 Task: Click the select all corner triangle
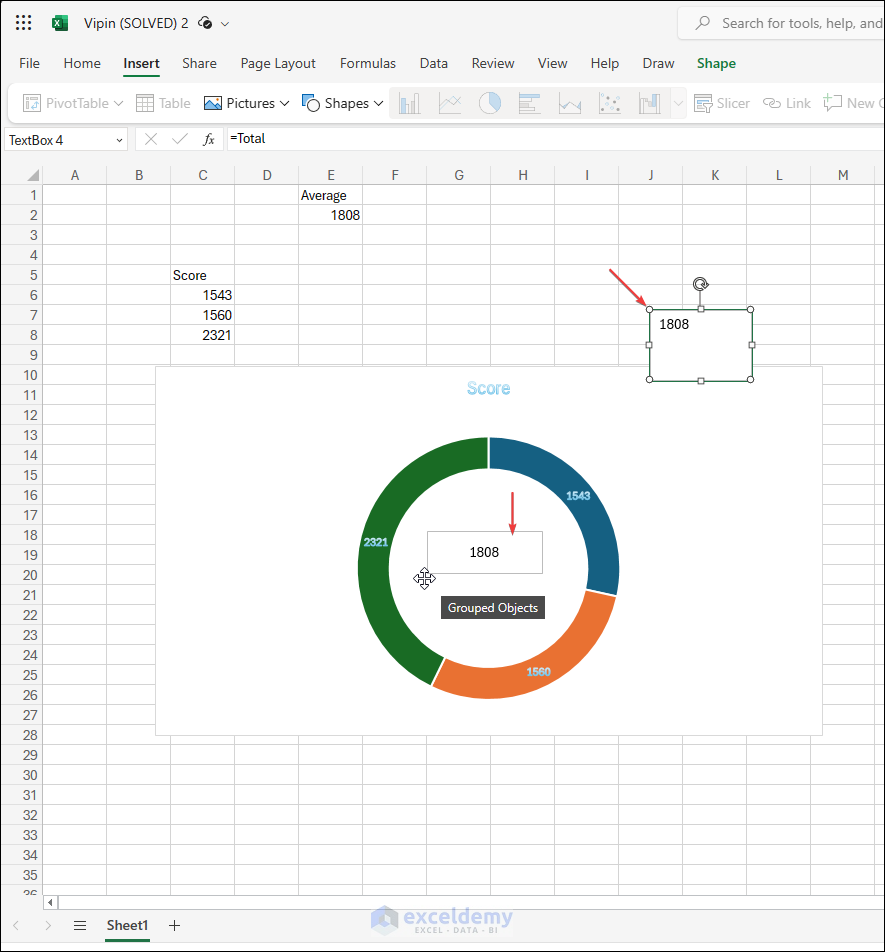(x=33, y=175)
